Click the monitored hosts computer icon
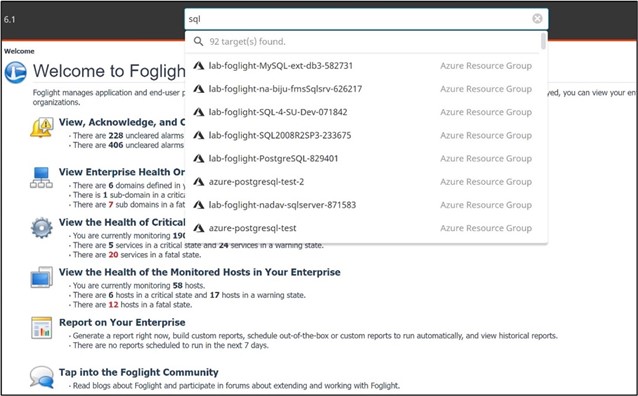 [x=42, y=277]
